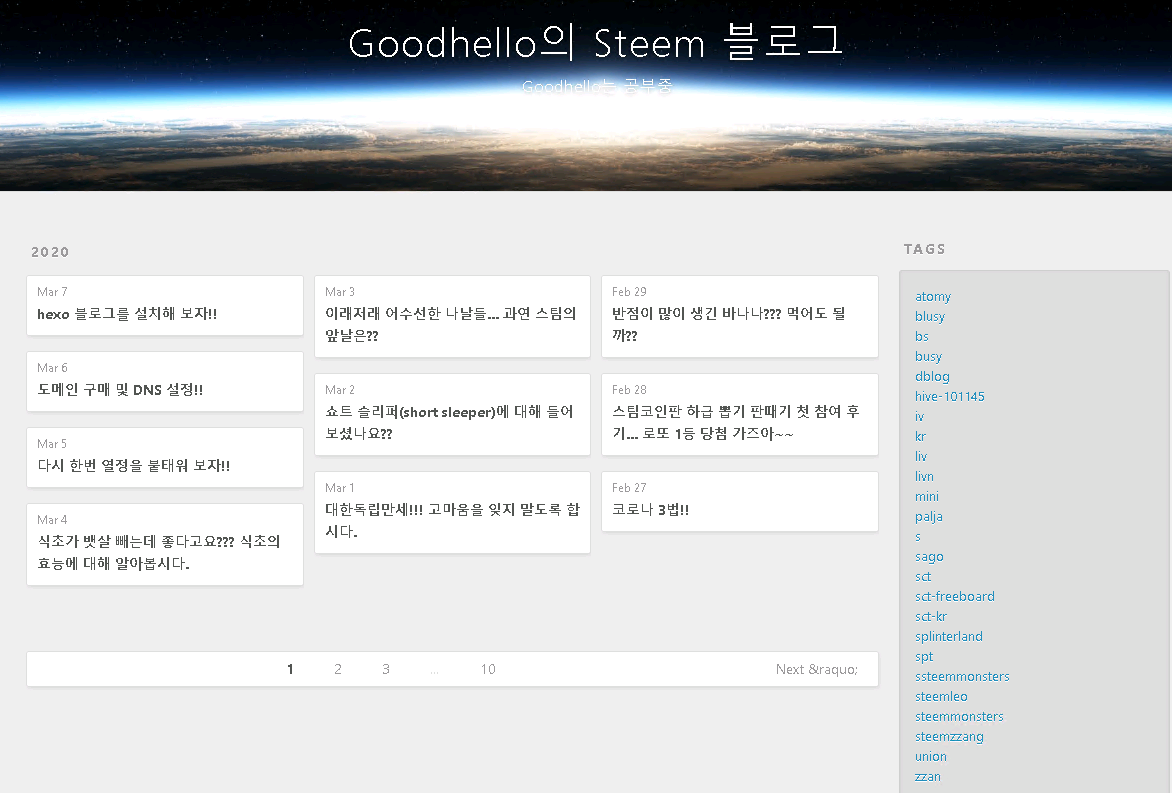
Task: Filter by tag dblog
Action: coord(932,377)
